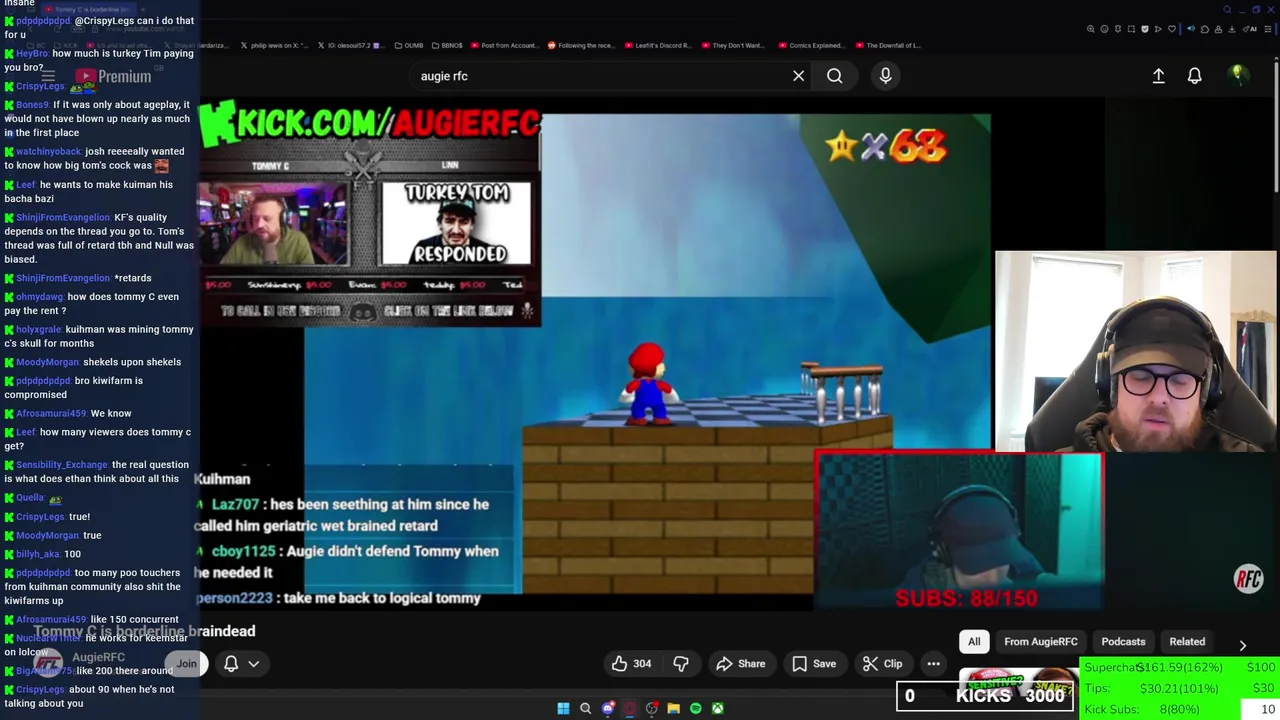
Task: Open the BBNO$ bookmarks folder
Action: click(x=447, y=45)
